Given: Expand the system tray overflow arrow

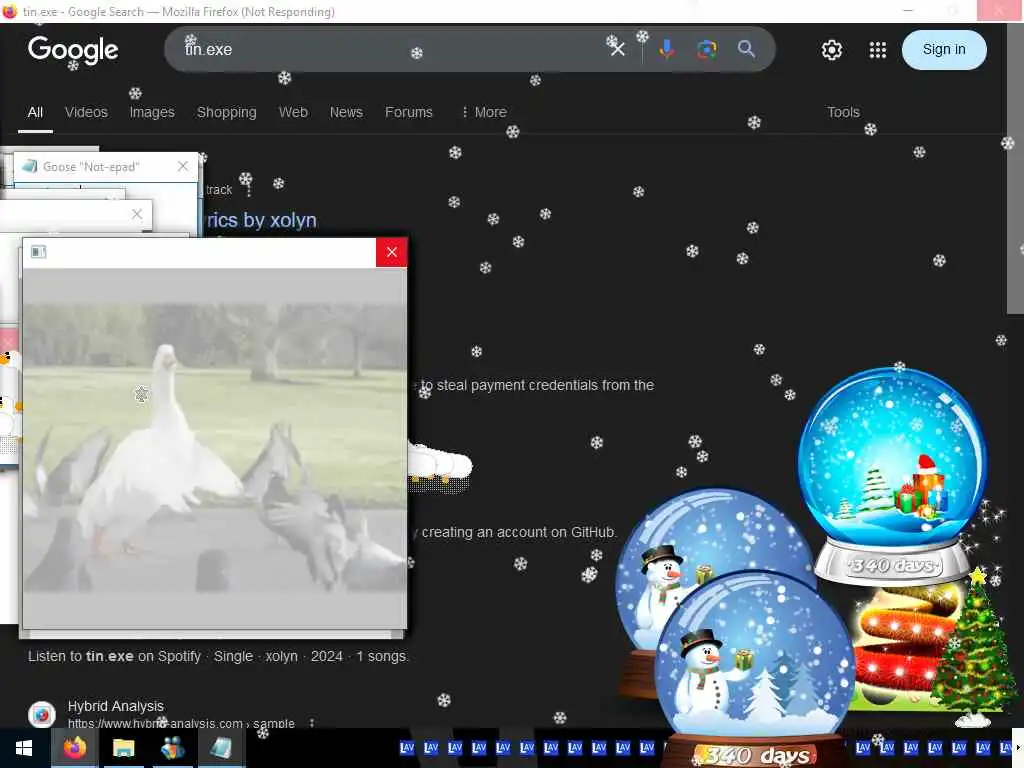Looking at the screenshot, I should coord(1017,748).
